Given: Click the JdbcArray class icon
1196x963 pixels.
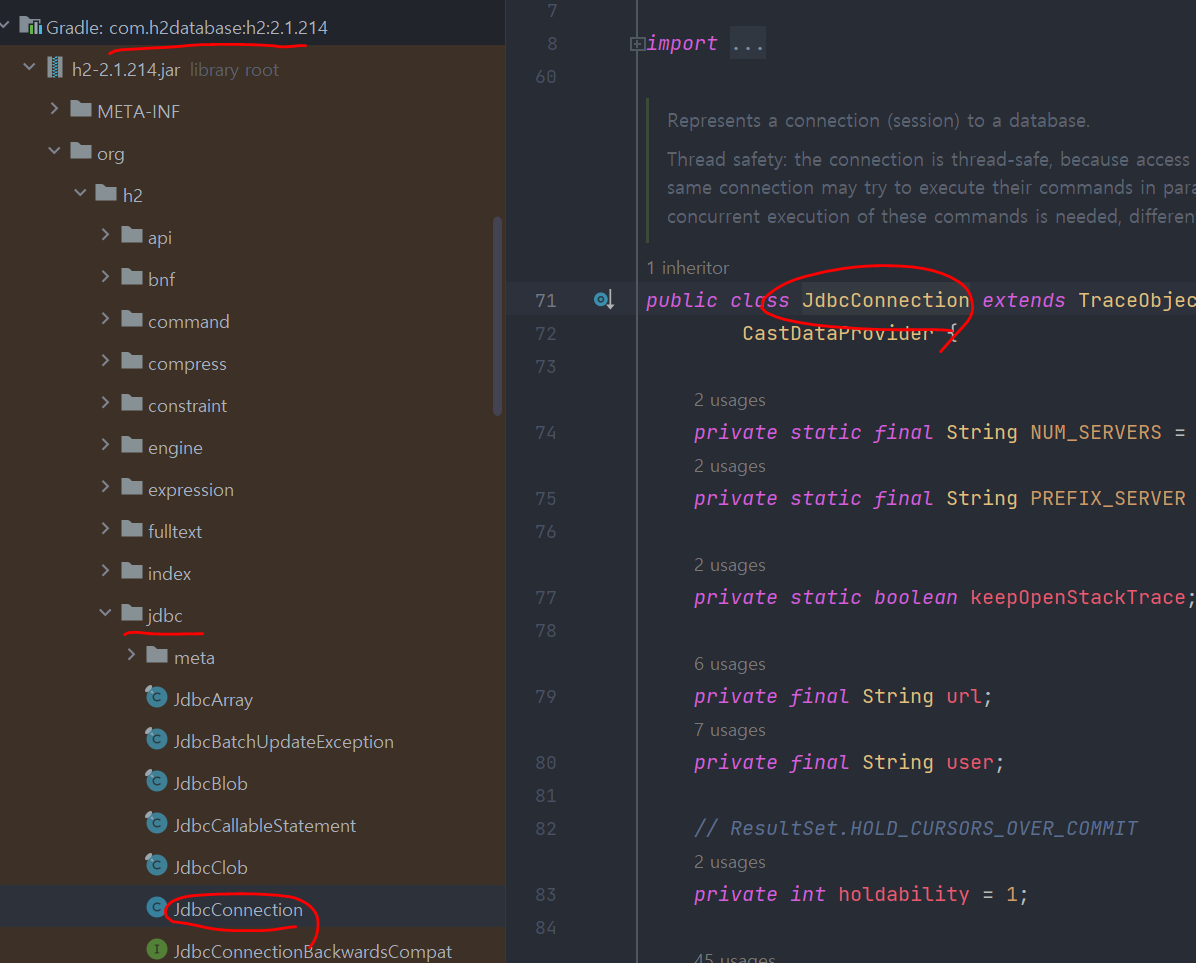Looking at the screenshot, I should (x=156, y=697).
